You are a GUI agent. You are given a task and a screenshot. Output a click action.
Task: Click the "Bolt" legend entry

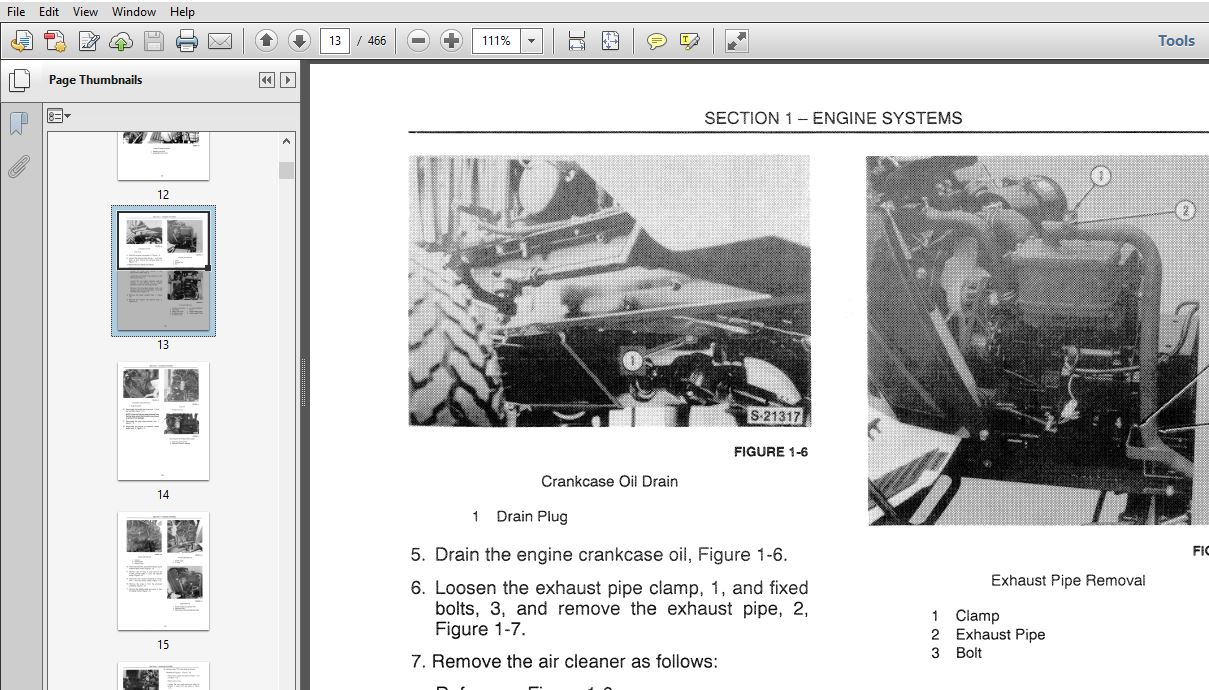tap(968, 653)
